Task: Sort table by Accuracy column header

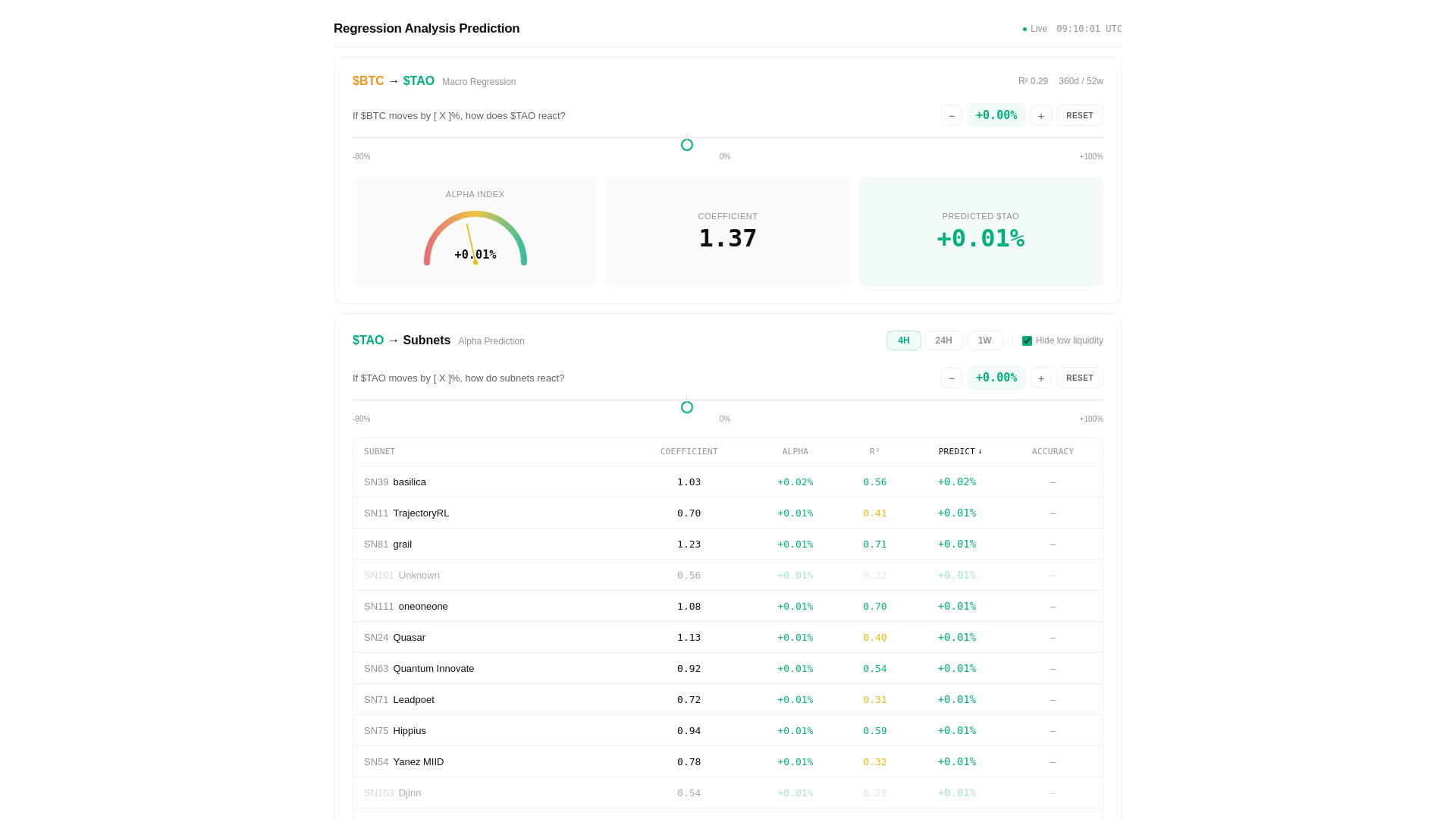Action: [1053, 451]
